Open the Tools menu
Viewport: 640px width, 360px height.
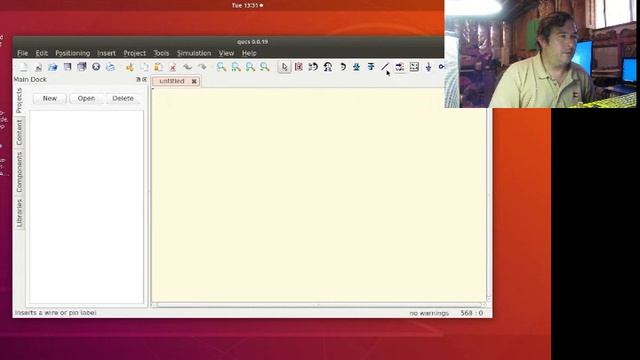161,53
